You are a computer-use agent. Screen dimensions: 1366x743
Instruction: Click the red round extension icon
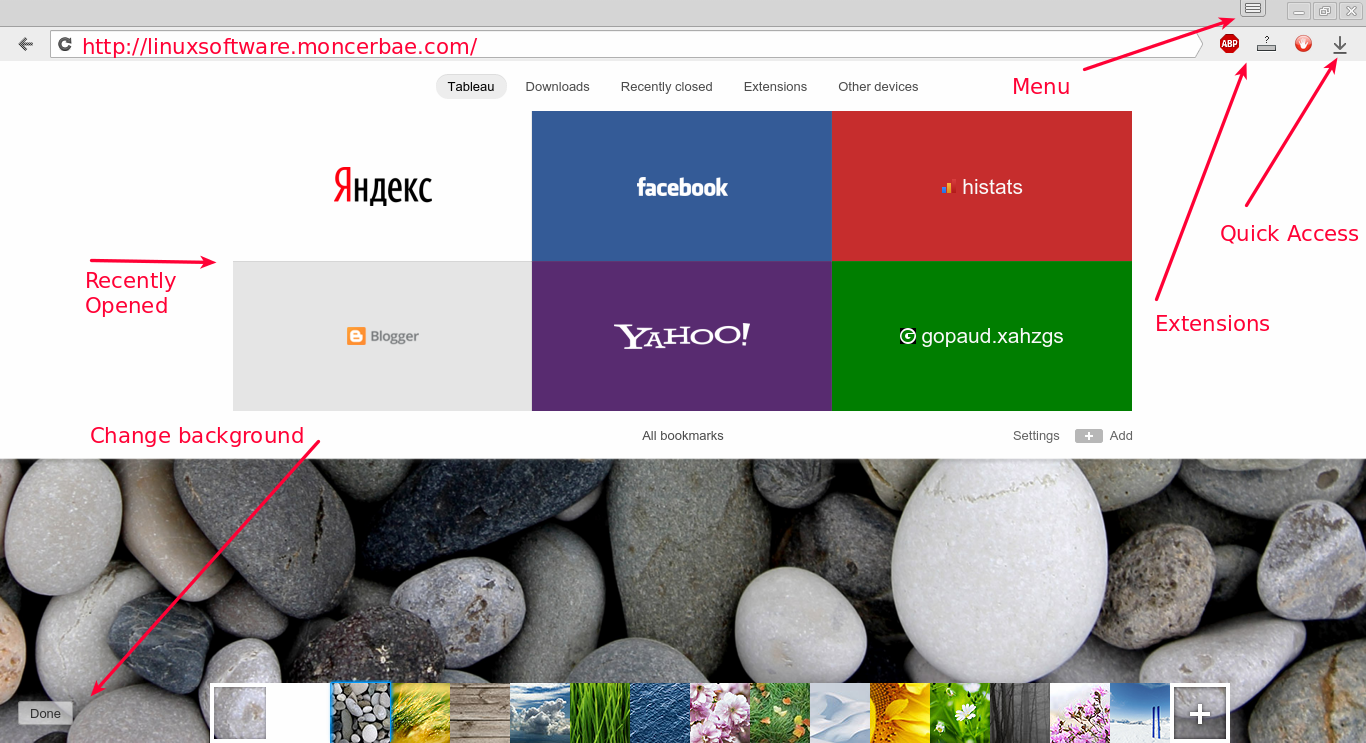click(1303, 44)
